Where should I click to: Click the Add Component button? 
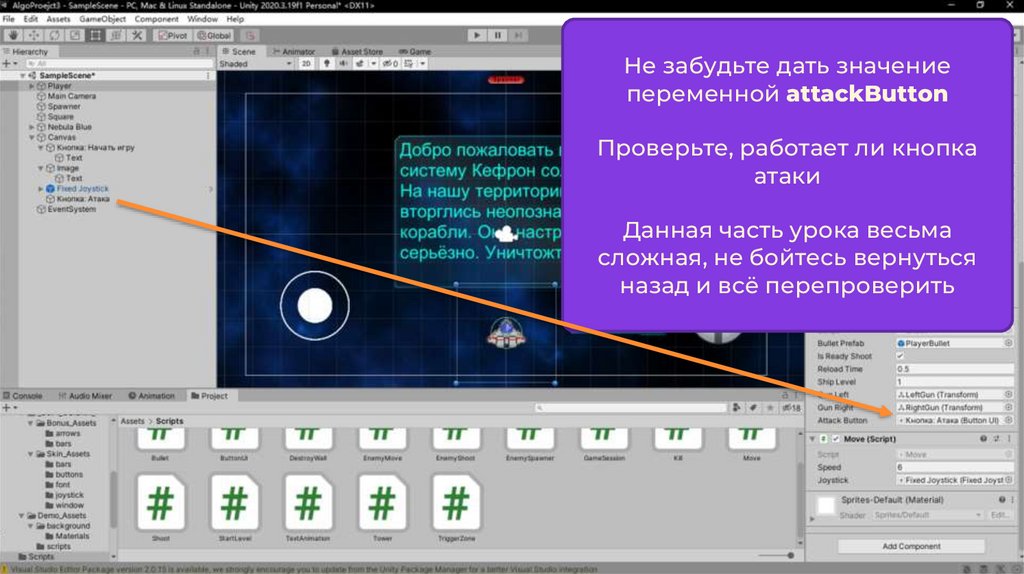(x=912, y=547)
